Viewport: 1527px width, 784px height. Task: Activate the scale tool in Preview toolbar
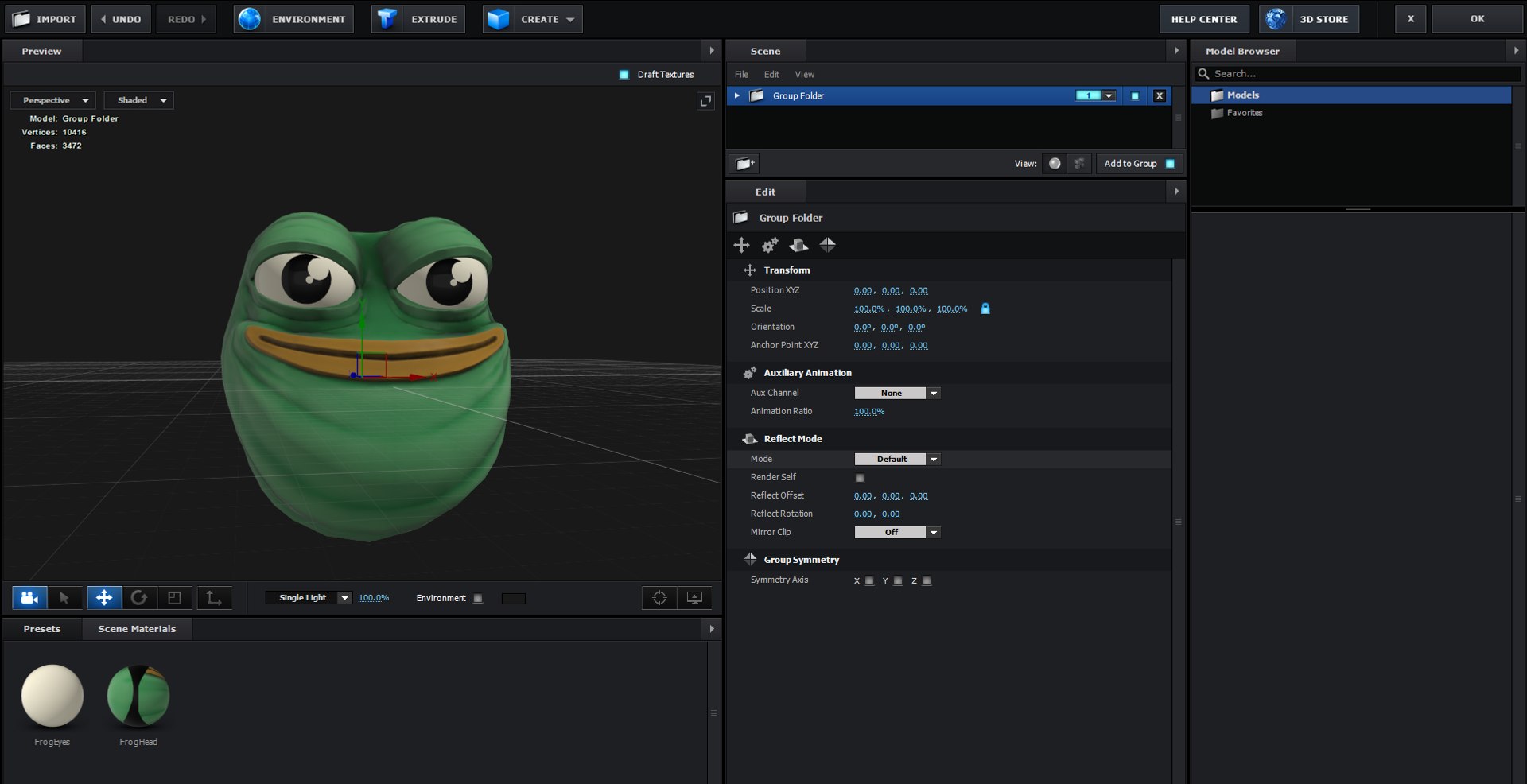175,598
